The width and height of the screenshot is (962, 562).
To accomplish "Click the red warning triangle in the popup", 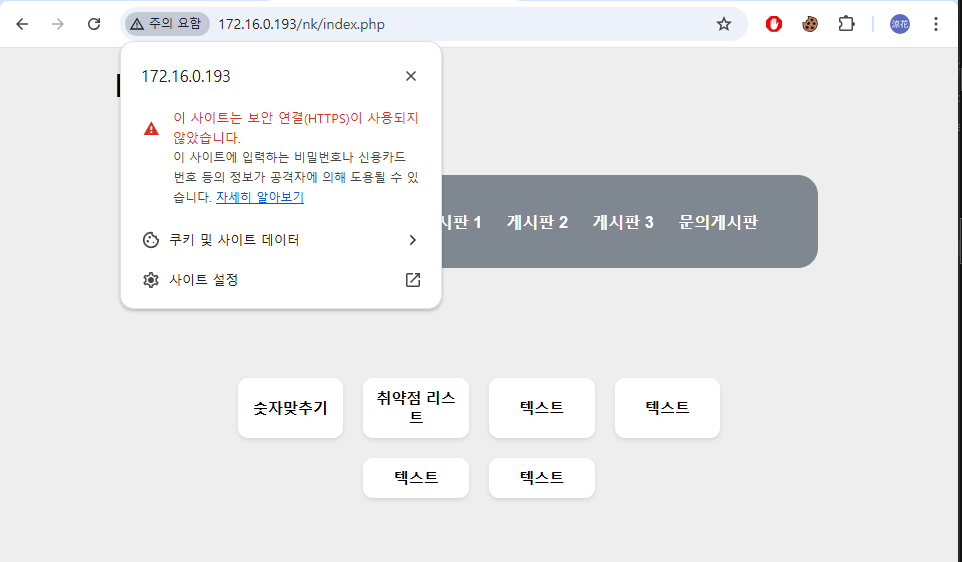I will tap(151, 128).
